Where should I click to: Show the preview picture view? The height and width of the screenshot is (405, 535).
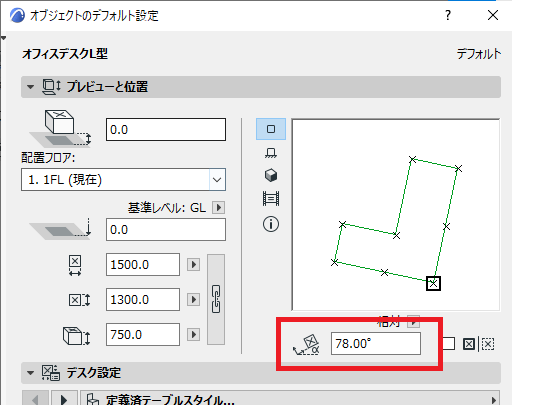[x=271, y=198]
